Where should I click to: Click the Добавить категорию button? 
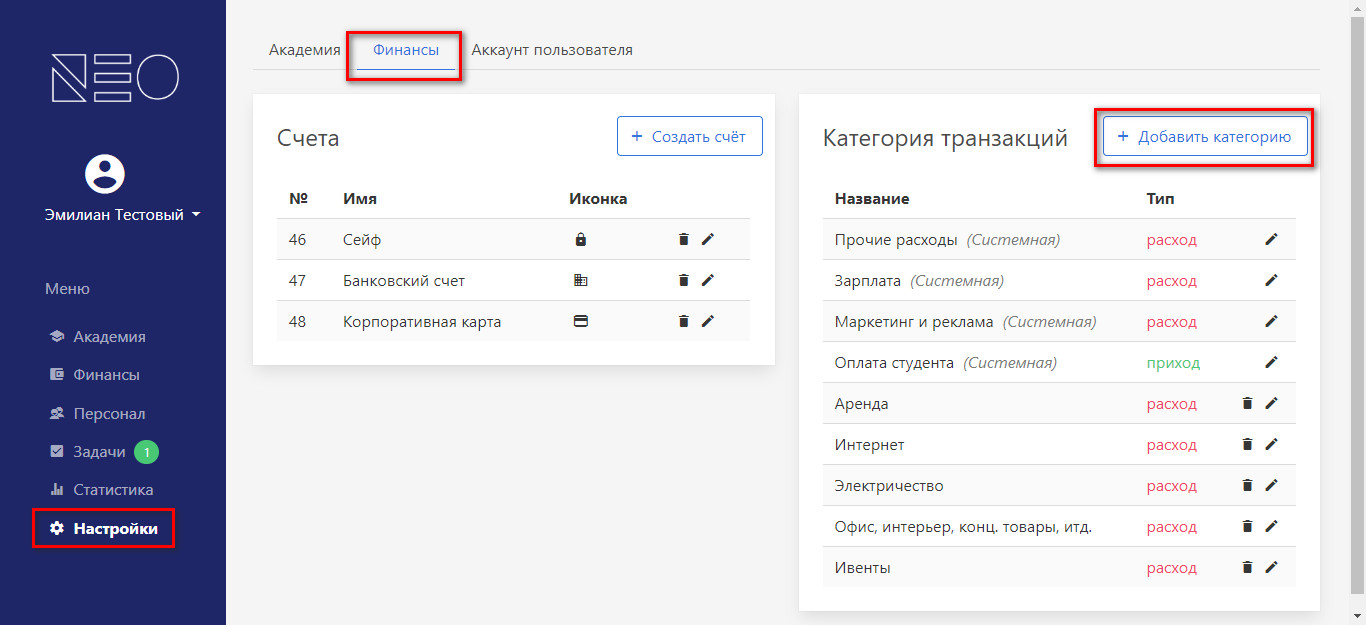click(1205, 136)
